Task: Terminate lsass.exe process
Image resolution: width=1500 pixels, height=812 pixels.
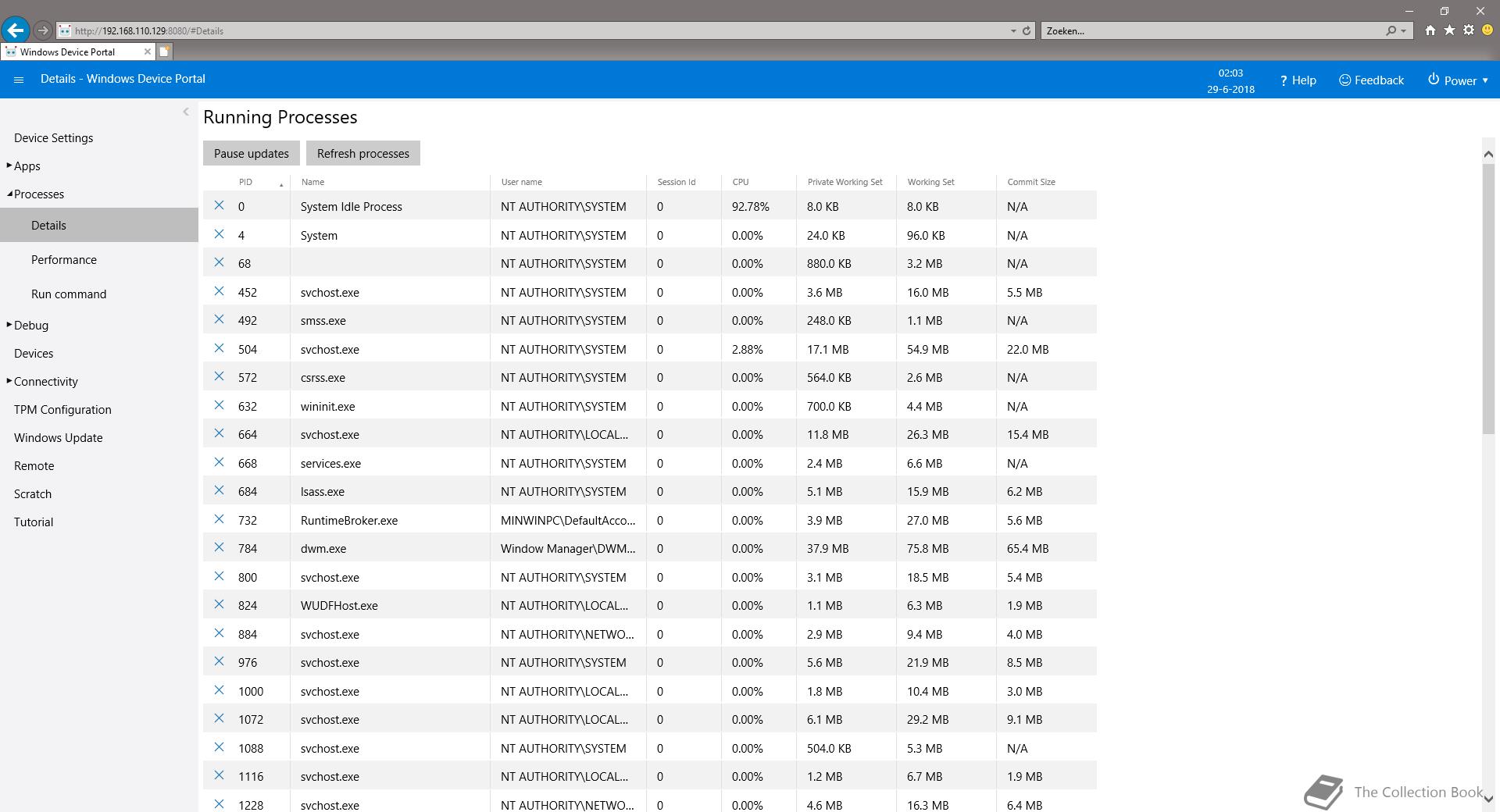Action: (x=220, y=490)
